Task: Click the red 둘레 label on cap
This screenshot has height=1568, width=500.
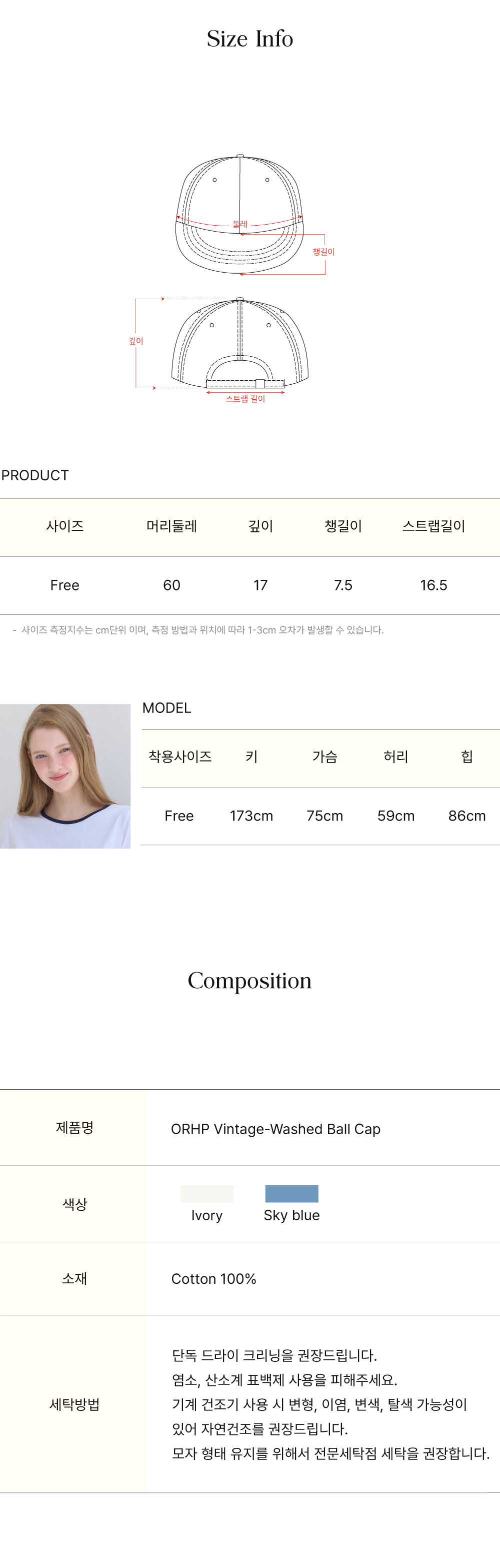Action: click(x=239, y=224)
